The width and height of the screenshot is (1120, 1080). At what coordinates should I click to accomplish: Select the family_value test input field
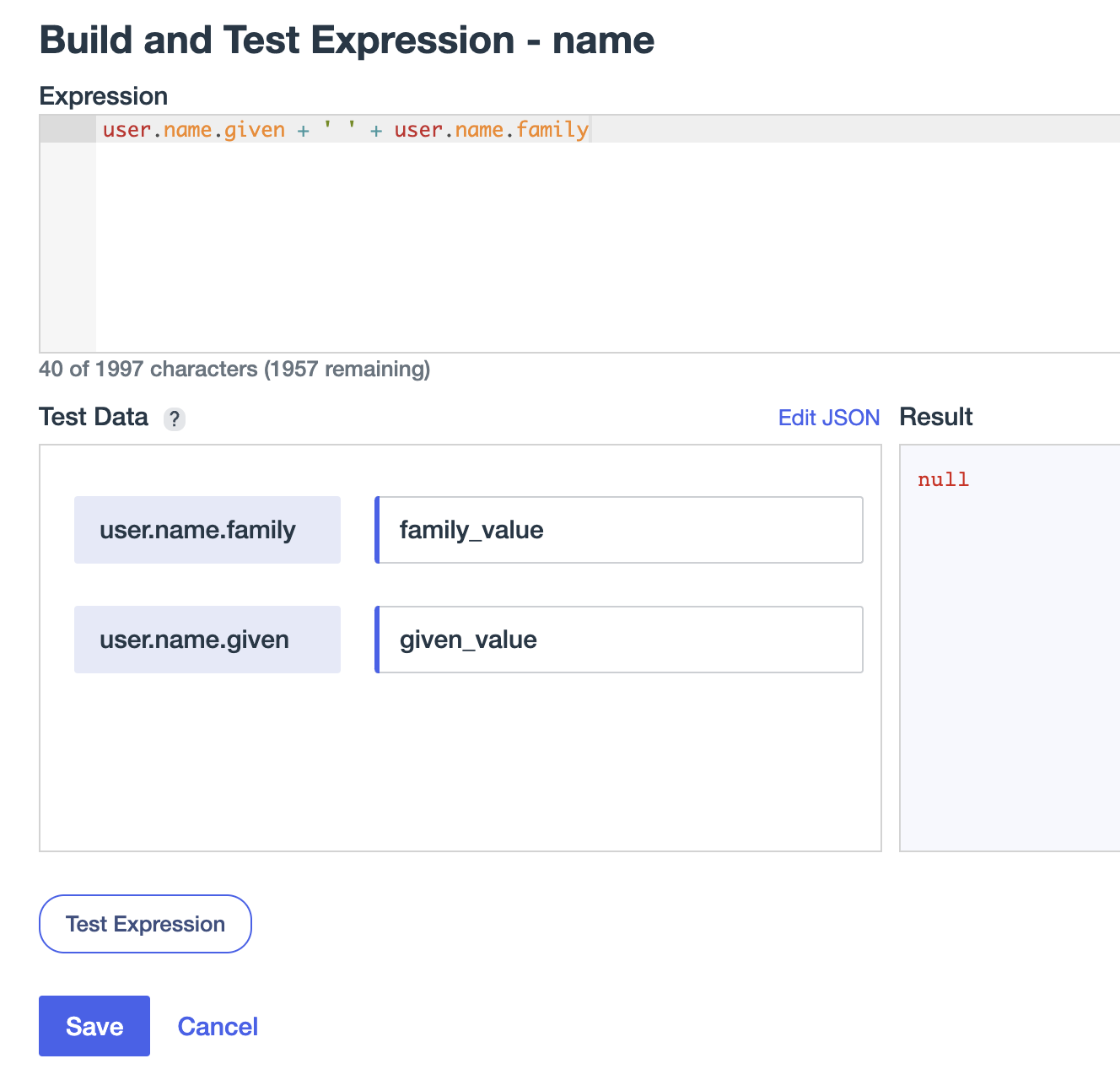tap(618, 530)
